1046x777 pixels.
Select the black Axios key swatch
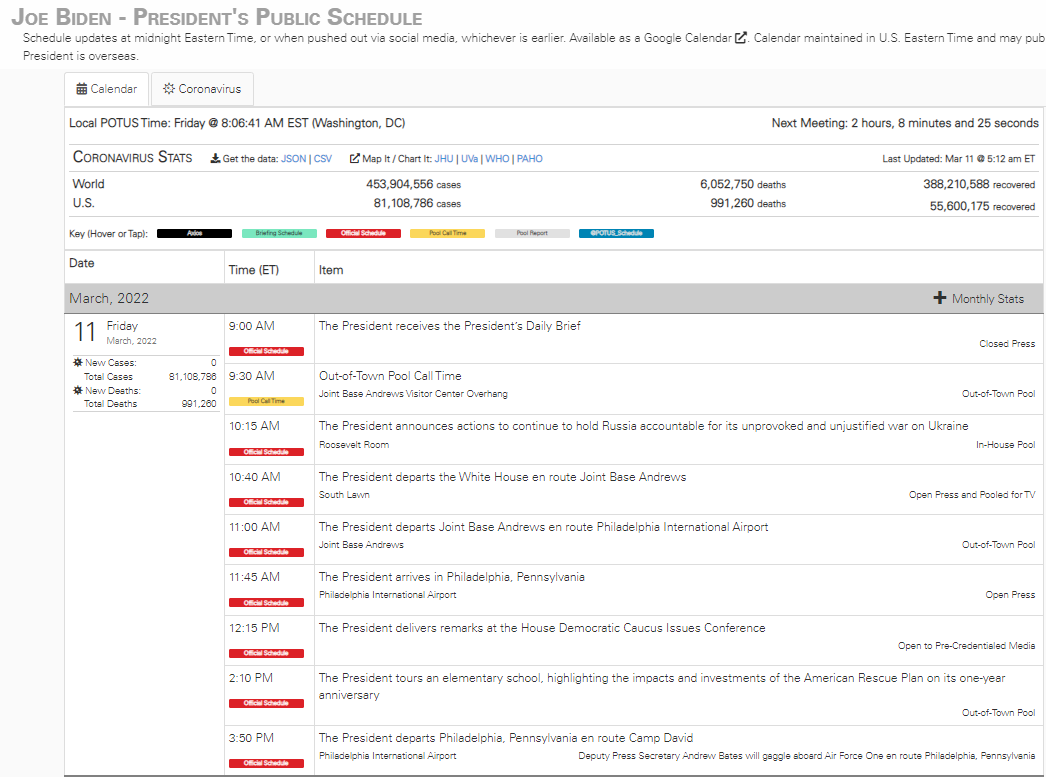coord(195,233)
